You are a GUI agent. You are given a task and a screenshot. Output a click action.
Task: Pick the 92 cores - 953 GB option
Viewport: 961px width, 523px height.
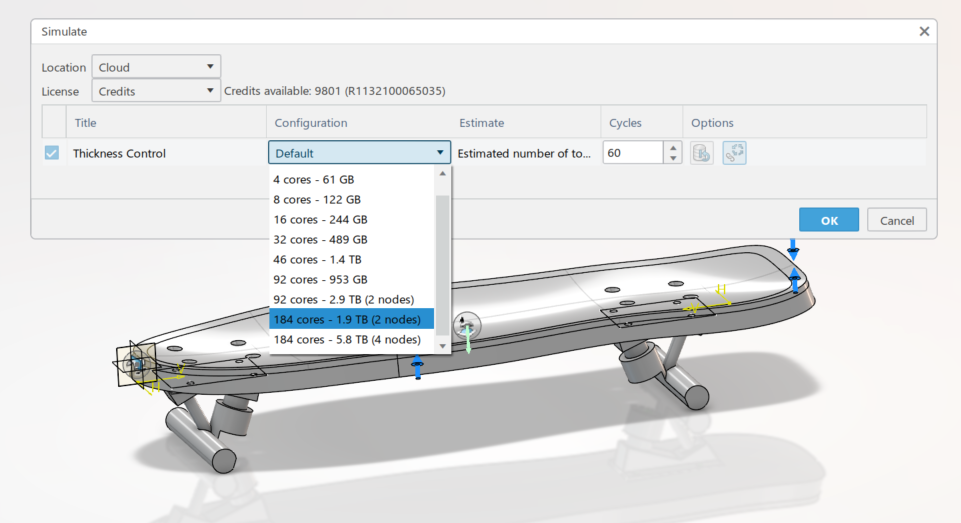click(x=351, y=280)
